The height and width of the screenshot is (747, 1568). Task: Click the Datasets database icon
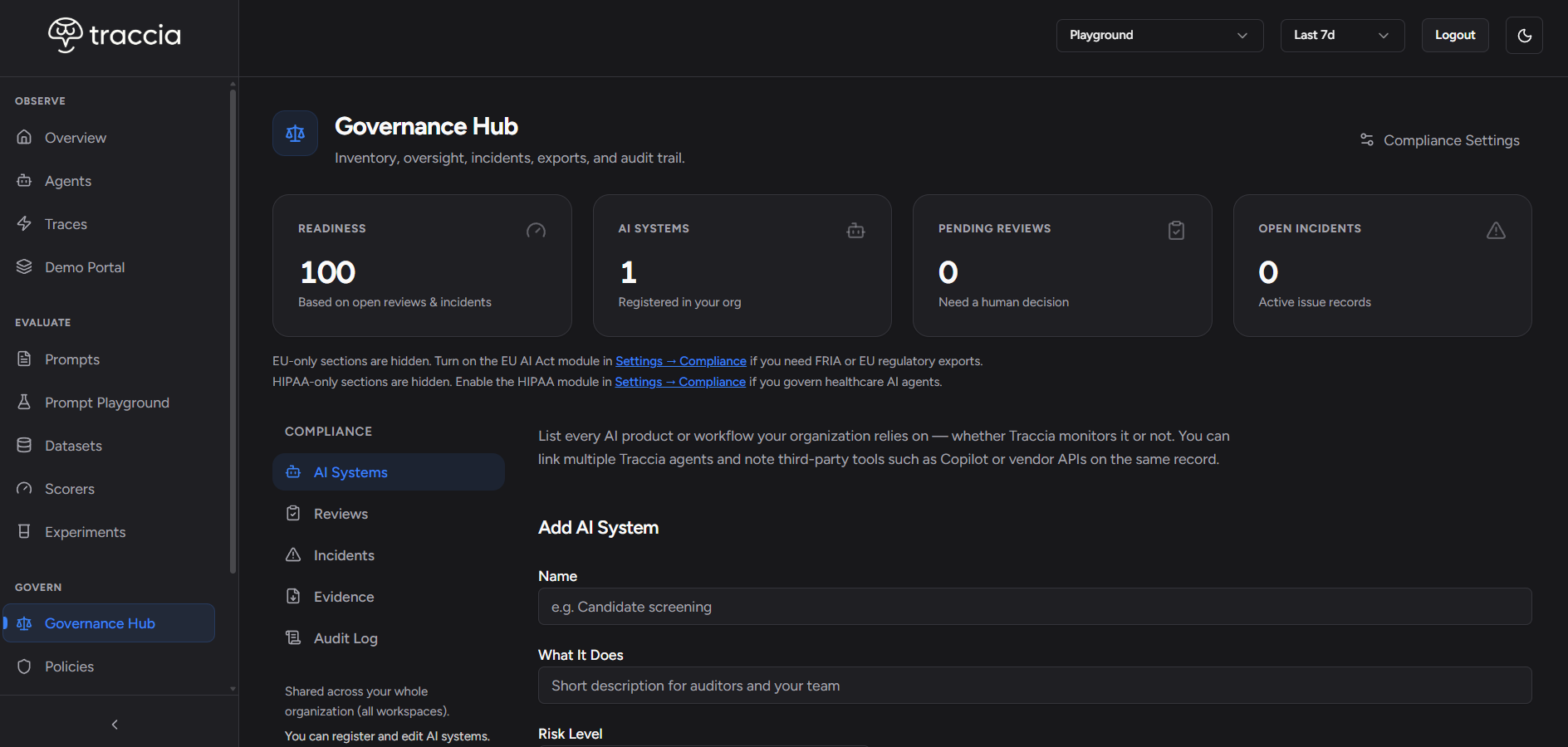tap(24, 445)
